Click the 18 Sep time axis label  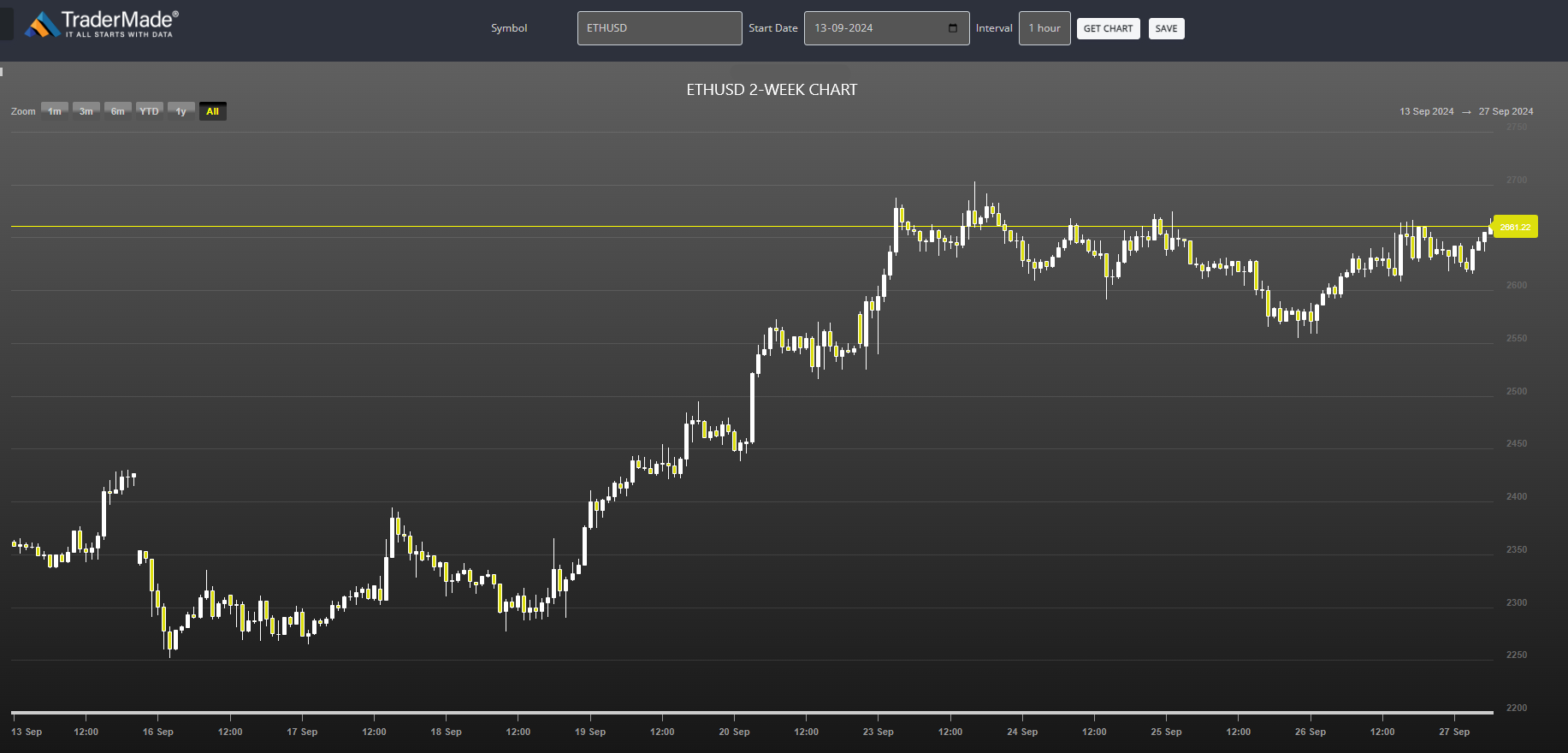click(446, 732)
